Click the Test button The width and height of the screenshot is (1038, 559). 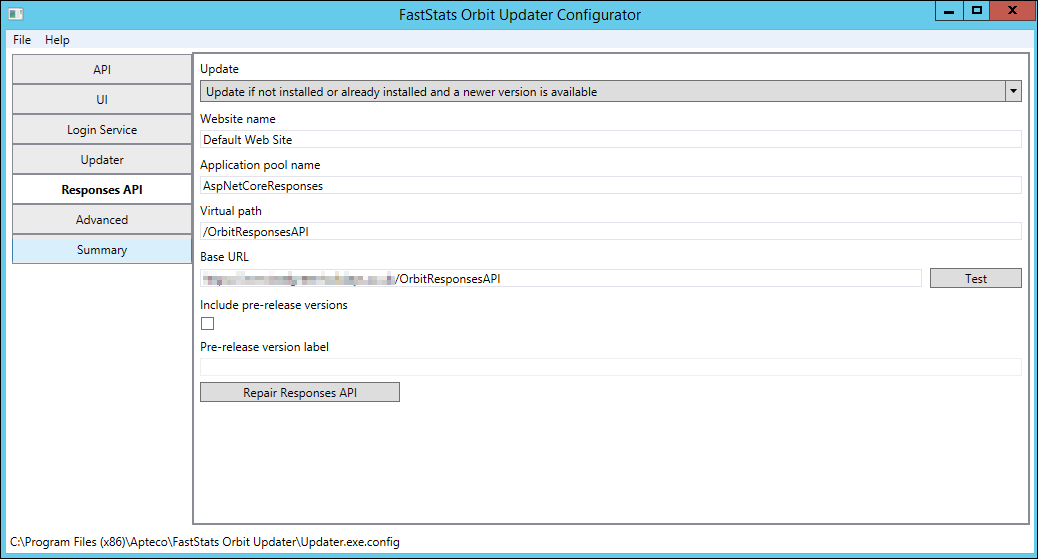click(x=975, y=278)
